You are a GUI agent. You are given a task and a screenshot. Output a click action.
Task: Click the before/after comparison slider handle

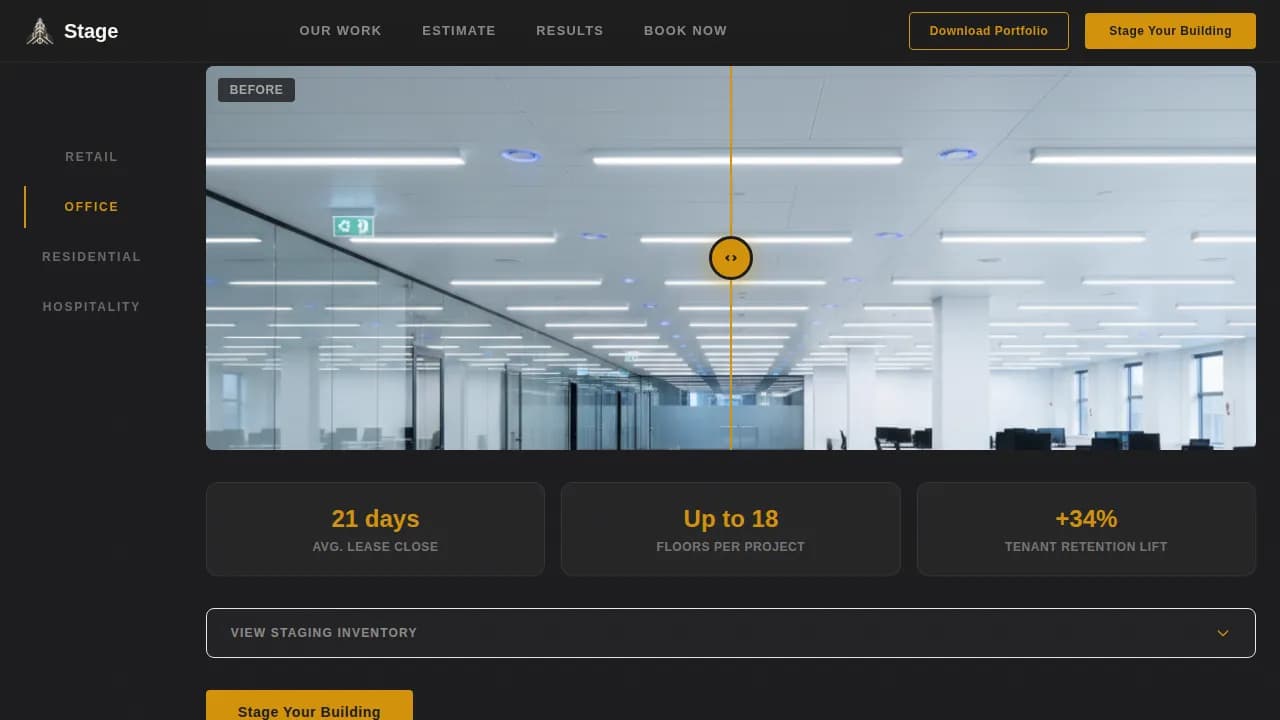(731, 258)
